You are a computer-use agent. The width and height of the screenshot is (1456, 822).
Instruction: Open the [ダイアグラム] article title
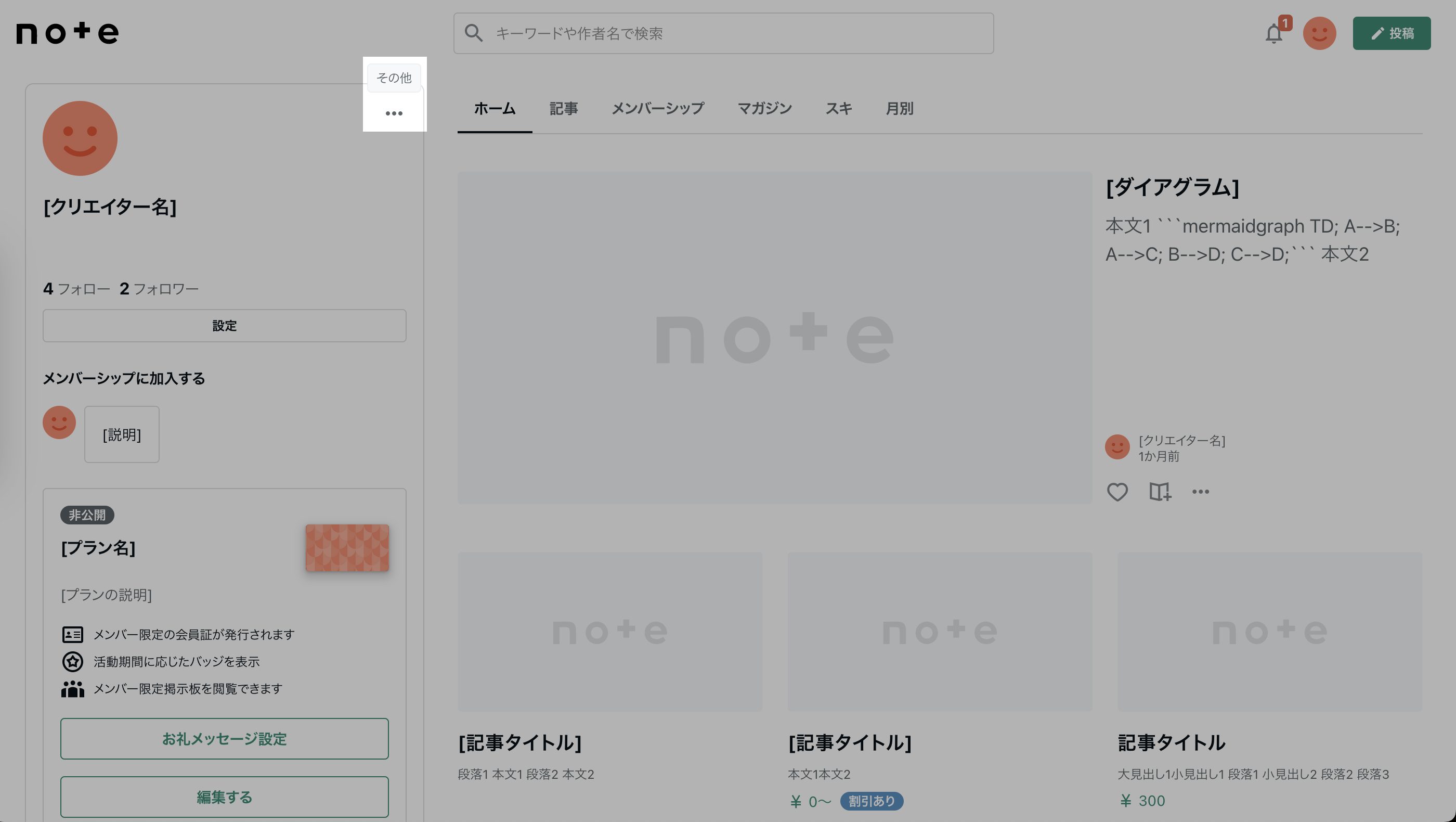coord(1172,187)
